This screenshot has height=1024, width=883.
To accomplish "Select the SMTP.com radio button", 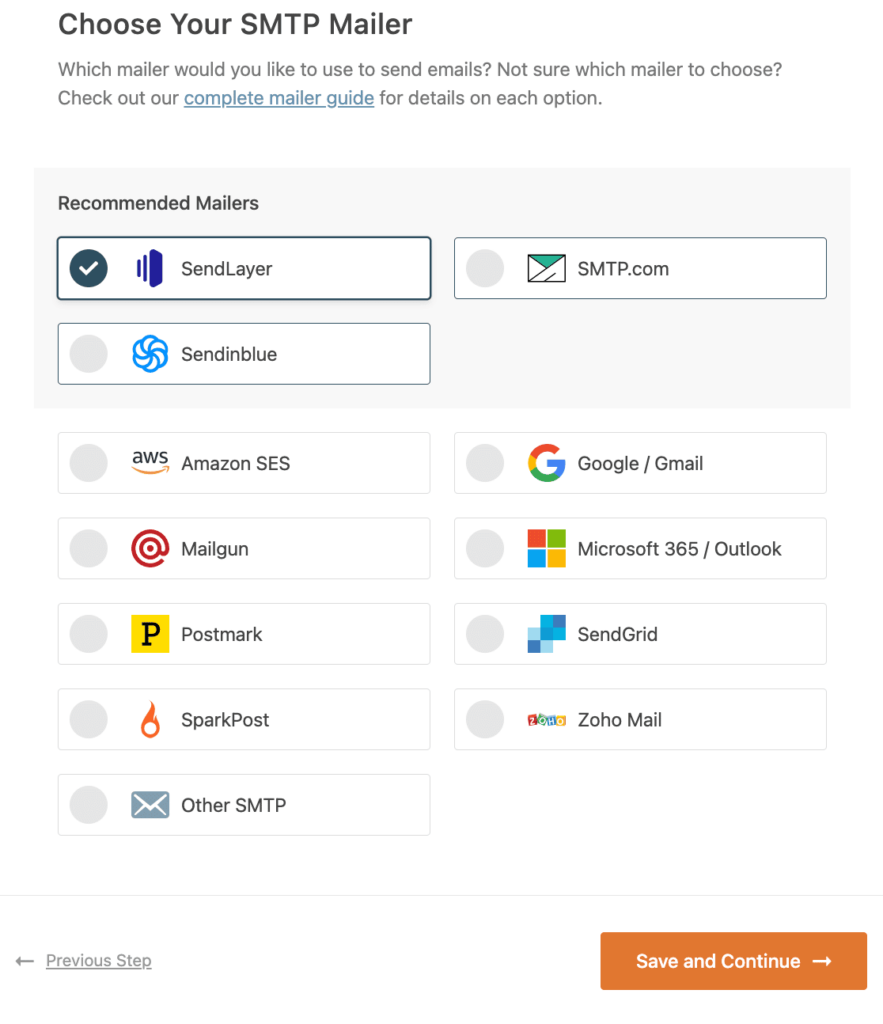I will point(485,268).
